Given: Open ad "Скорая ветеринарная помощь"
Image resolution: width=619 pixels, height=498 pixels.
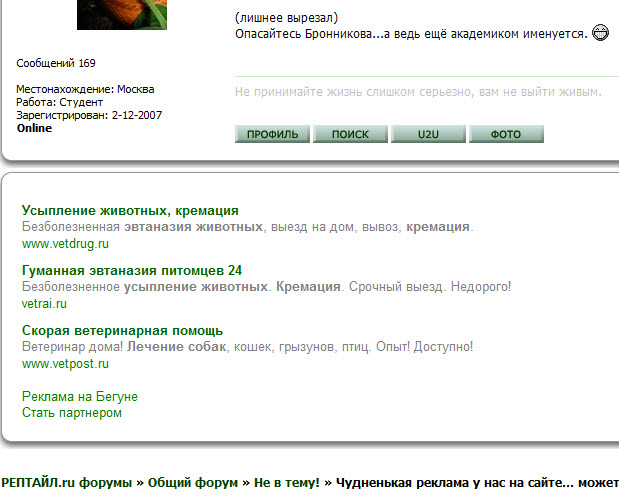Looking at the screenshot, I should pyautogui.click(x=122, y=331).
